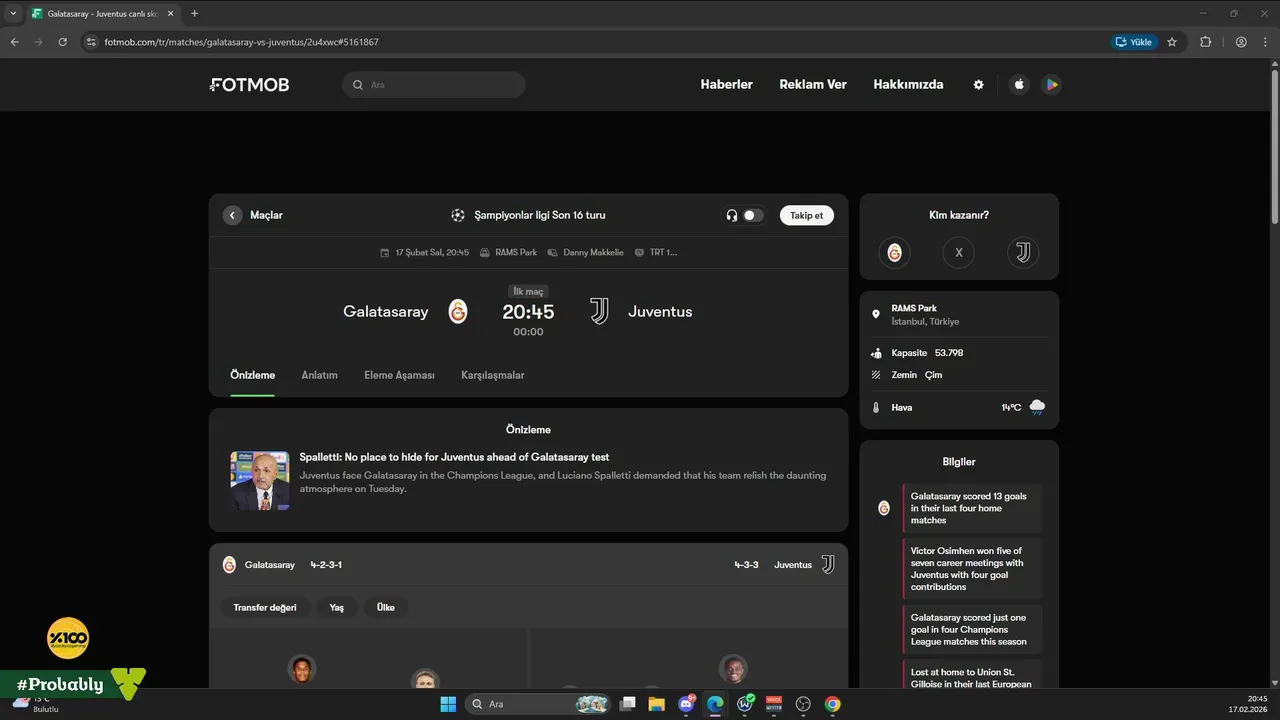The height and width of the screenshot is (720, 1280).
Task: Go back using the Maçlar arrow button
Action: [x=232, y=215]
